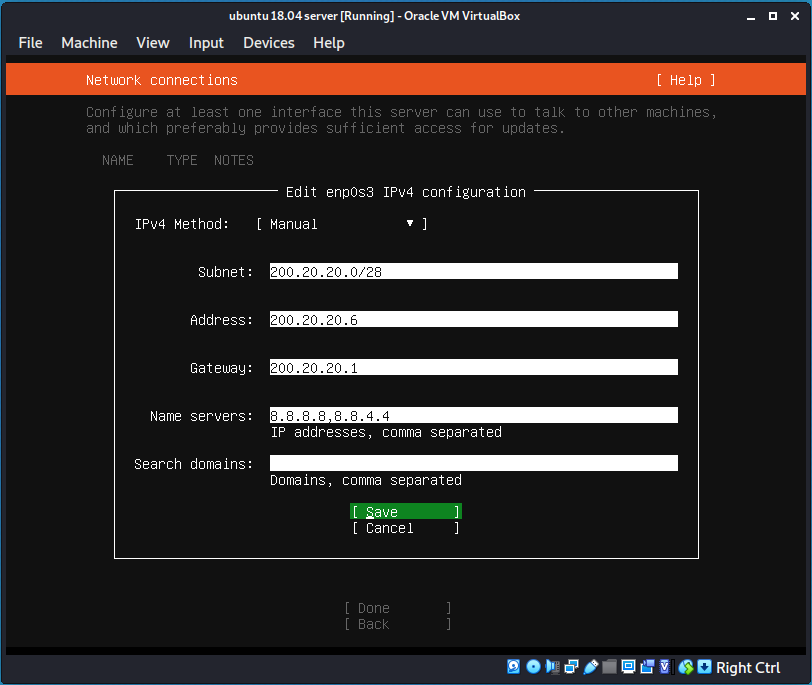Image resolution: width=812 pixels, height=685 pixels.
Task: Click the optical drive status icon
Action: coord(533,666)
